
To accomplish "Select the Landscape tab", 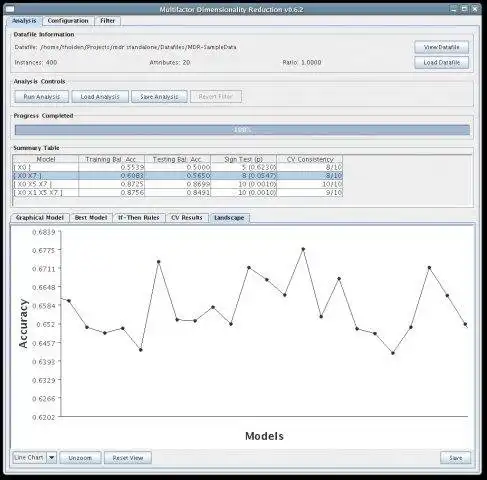I will pyautogui.click(x=229, y=218).
